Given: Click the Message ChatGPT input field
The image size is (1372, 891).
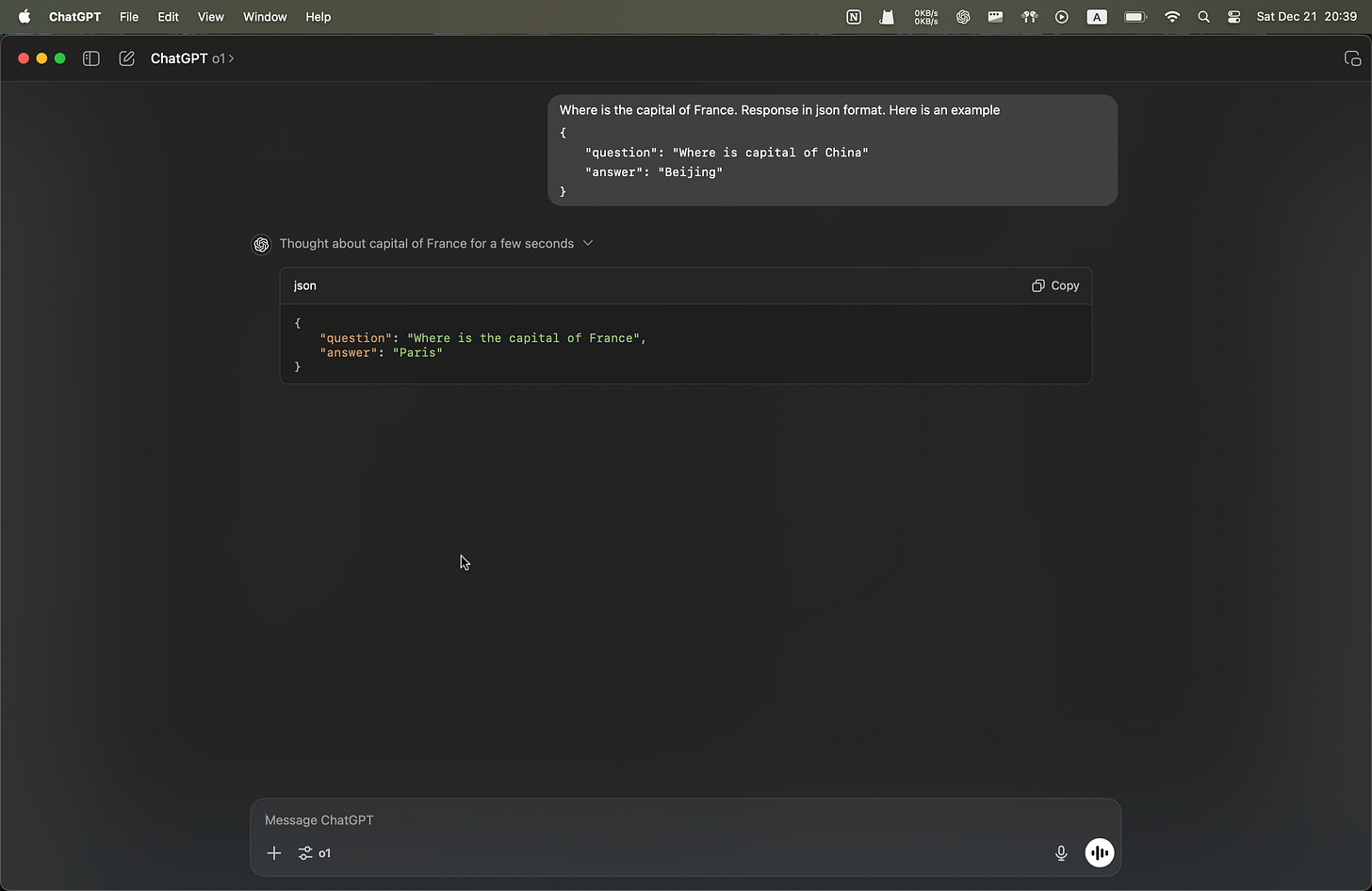Looking at the screenshot, I should coord(685,819).
